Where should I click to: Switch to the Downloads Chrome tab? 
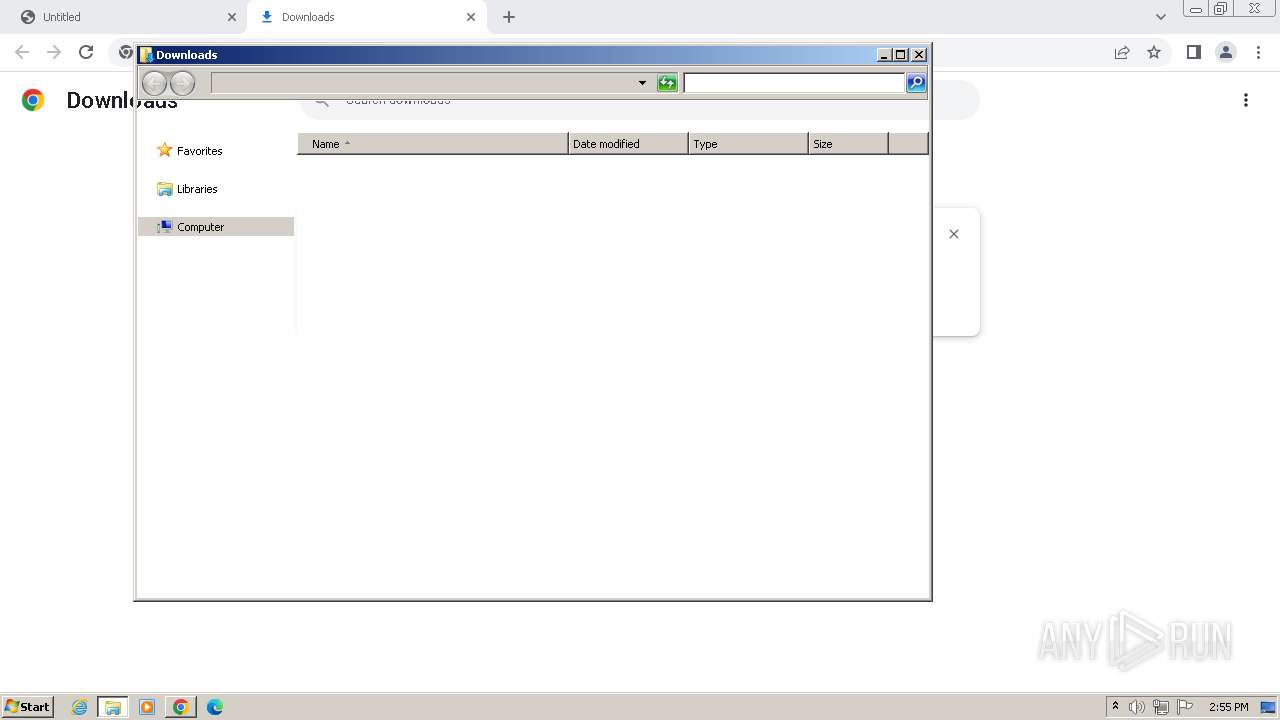tap(365, 17)
